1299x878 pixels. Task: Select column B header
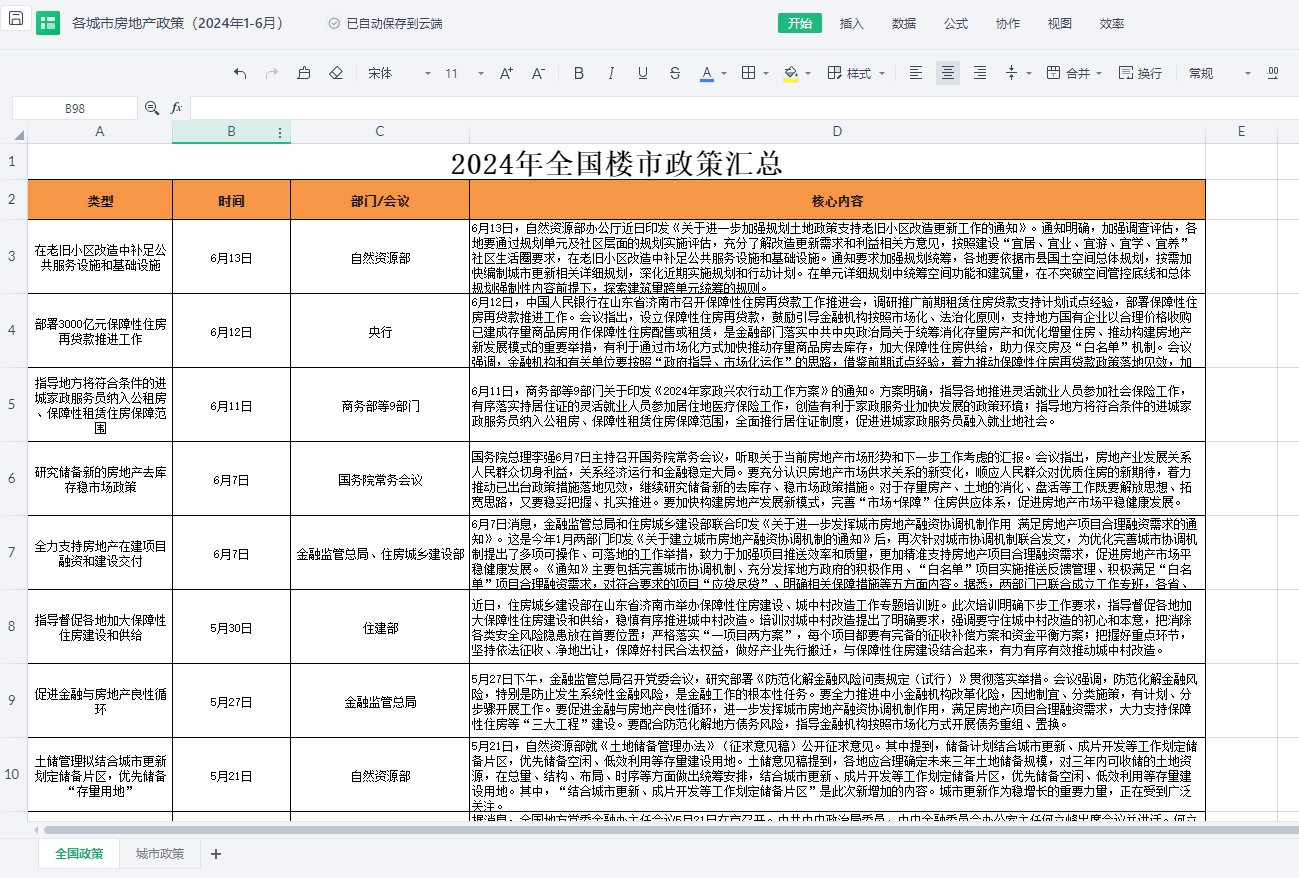231,132
